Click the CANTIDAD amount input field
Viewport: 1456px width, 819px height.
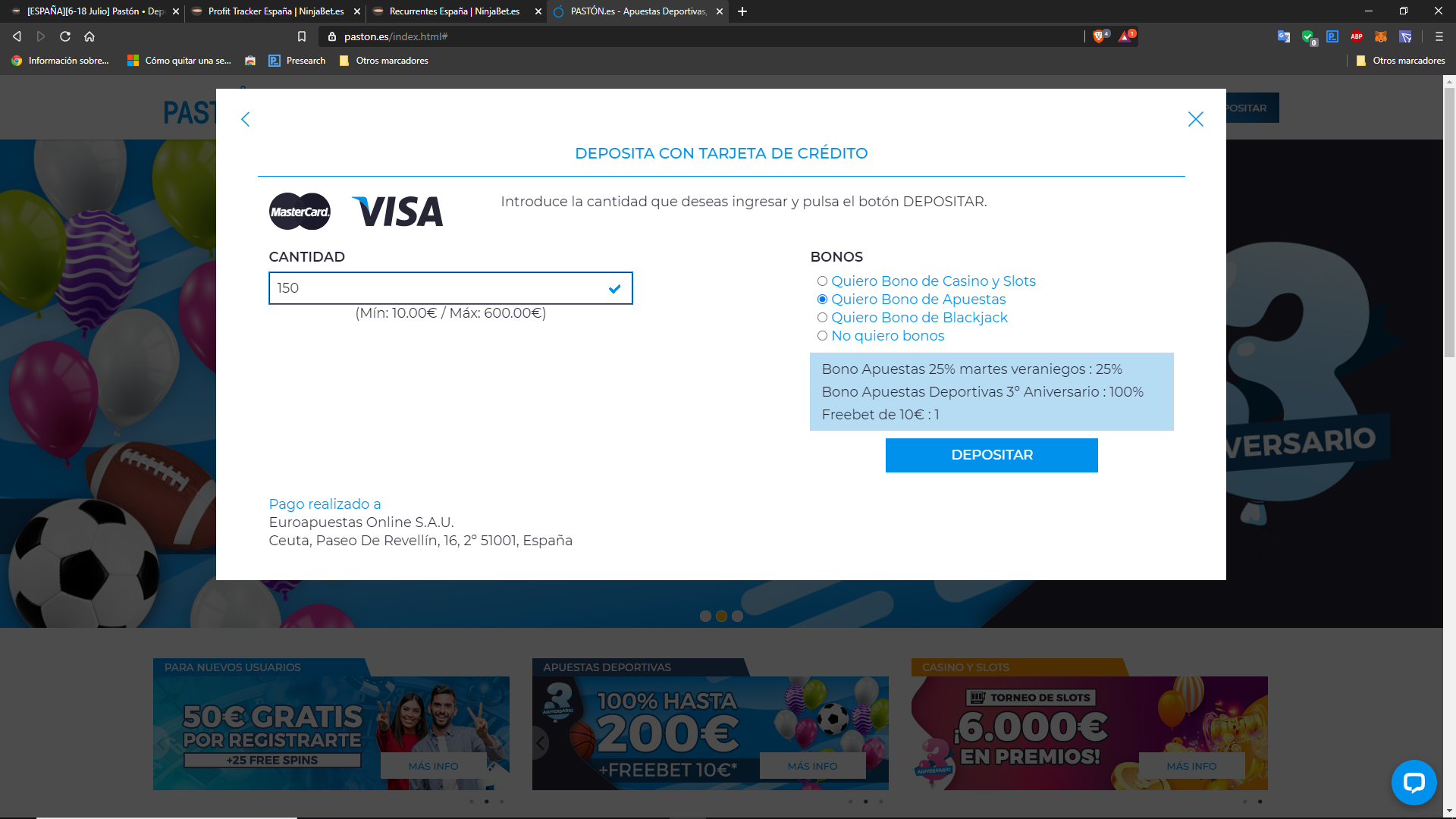[x=450, y=288]
